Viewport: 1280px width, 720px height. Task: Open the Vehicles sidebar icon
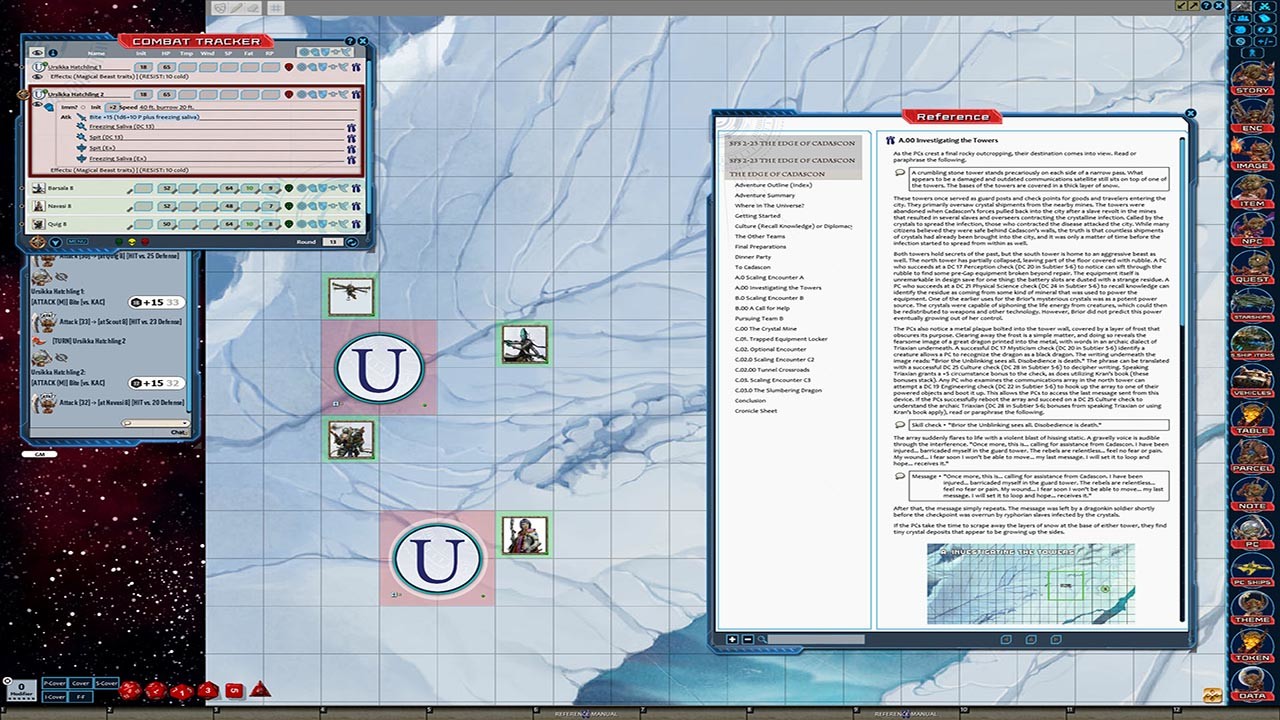pyautogui.click(x=1253, y=394)
